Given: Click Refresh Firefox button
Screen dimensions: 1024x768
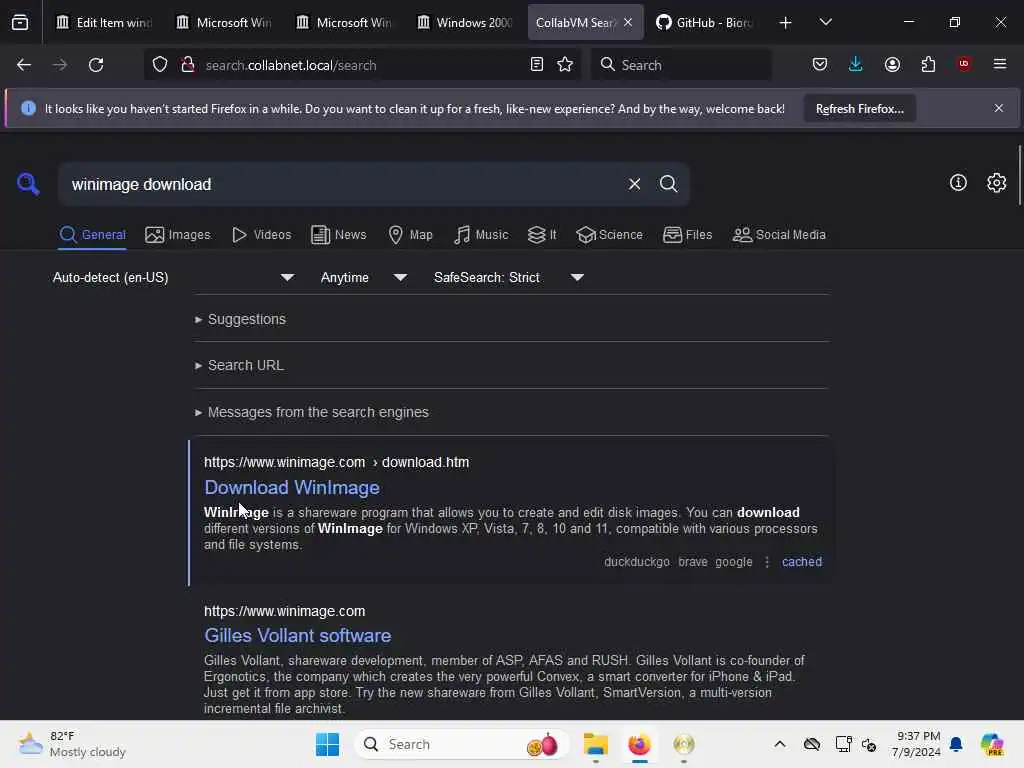Looking at the screenshot, I should [x=859, y=109].
